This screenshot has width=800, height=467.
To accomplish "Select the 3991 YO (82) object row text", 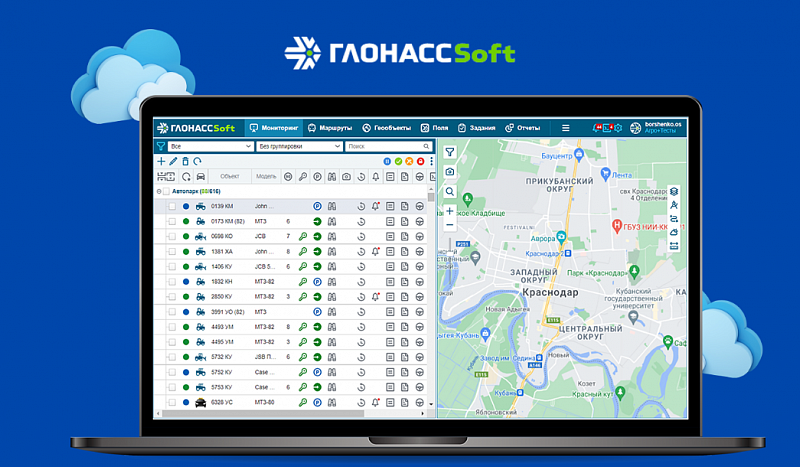I will [x=228, y=312].
